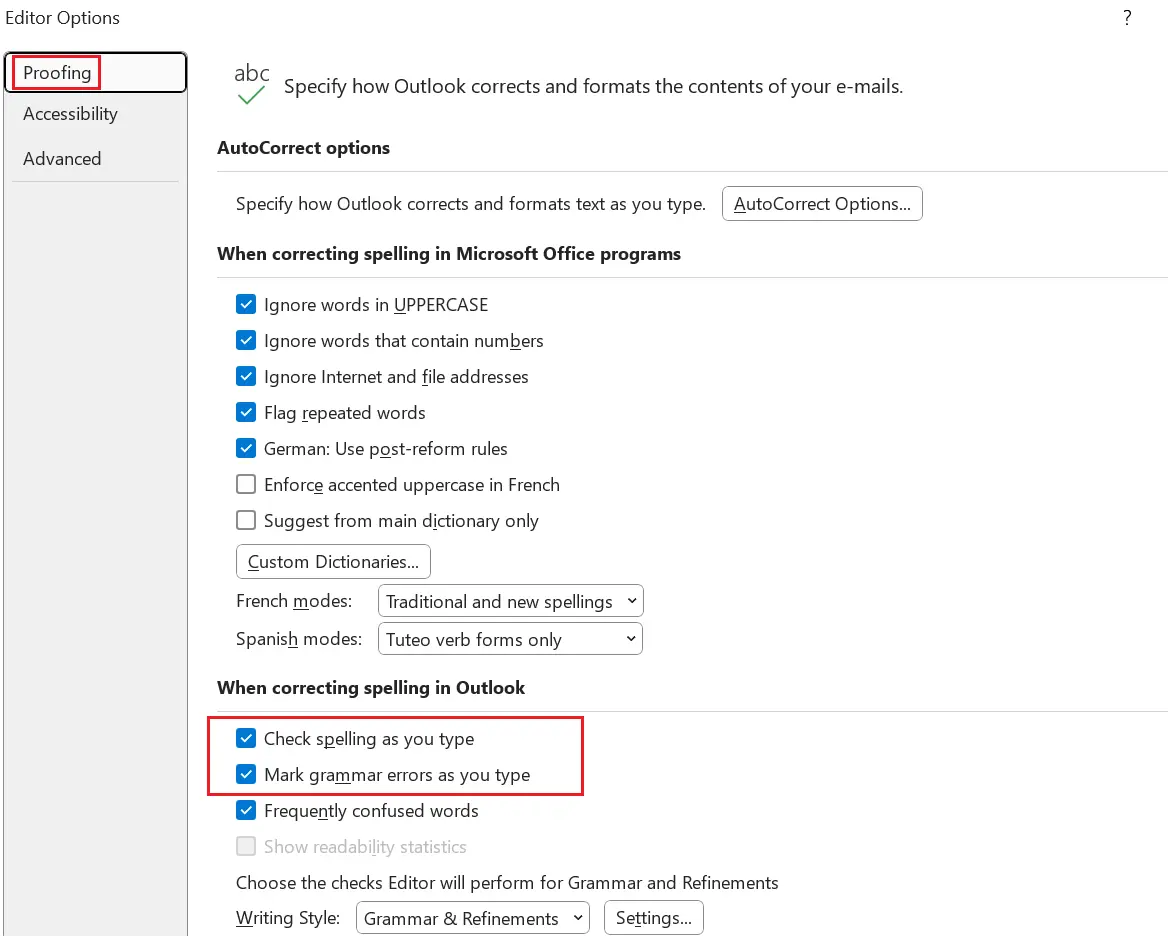Click 'When correcting spelling in Microsoft Office programs'
This screenshot has width=1168, height=936.
448,254
